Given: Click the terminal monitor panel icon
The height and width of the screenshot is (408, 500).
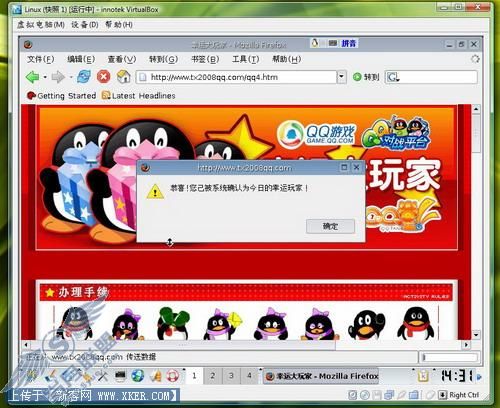Looking at the screenshot, I should pyautogui.click(x=120, y=376).
